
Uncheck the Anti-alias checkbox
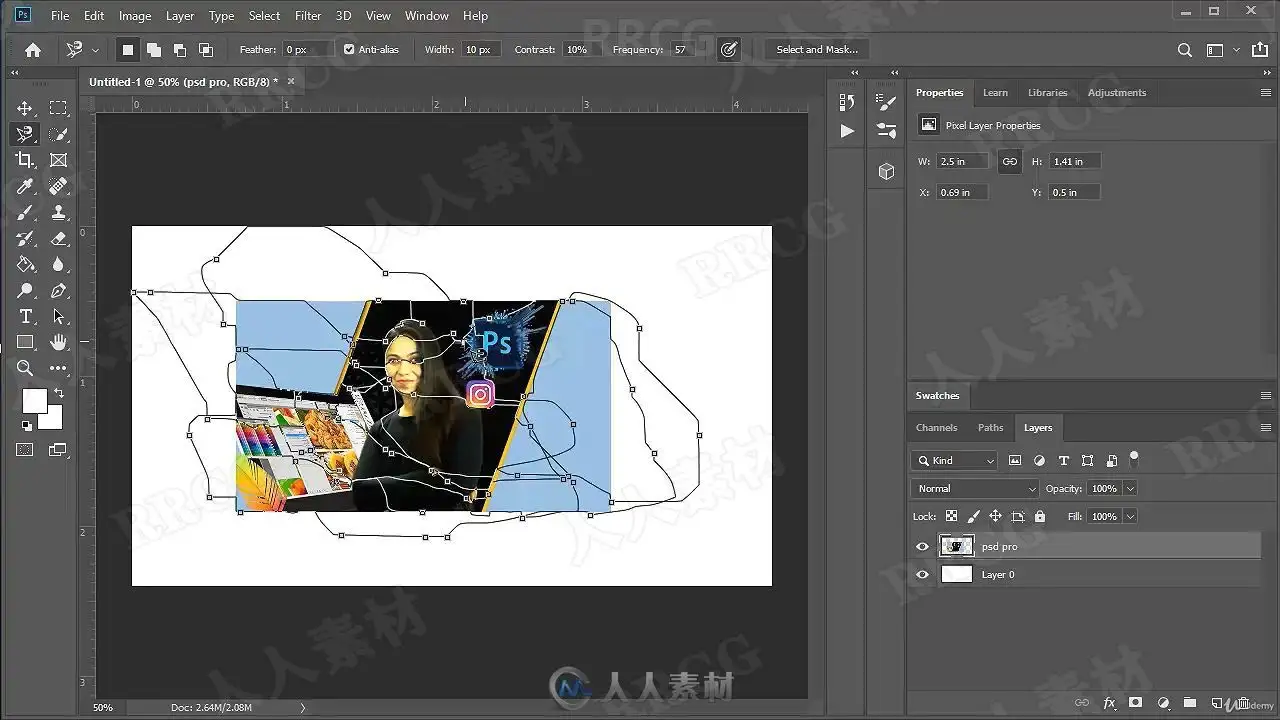[x=349, y=50]
